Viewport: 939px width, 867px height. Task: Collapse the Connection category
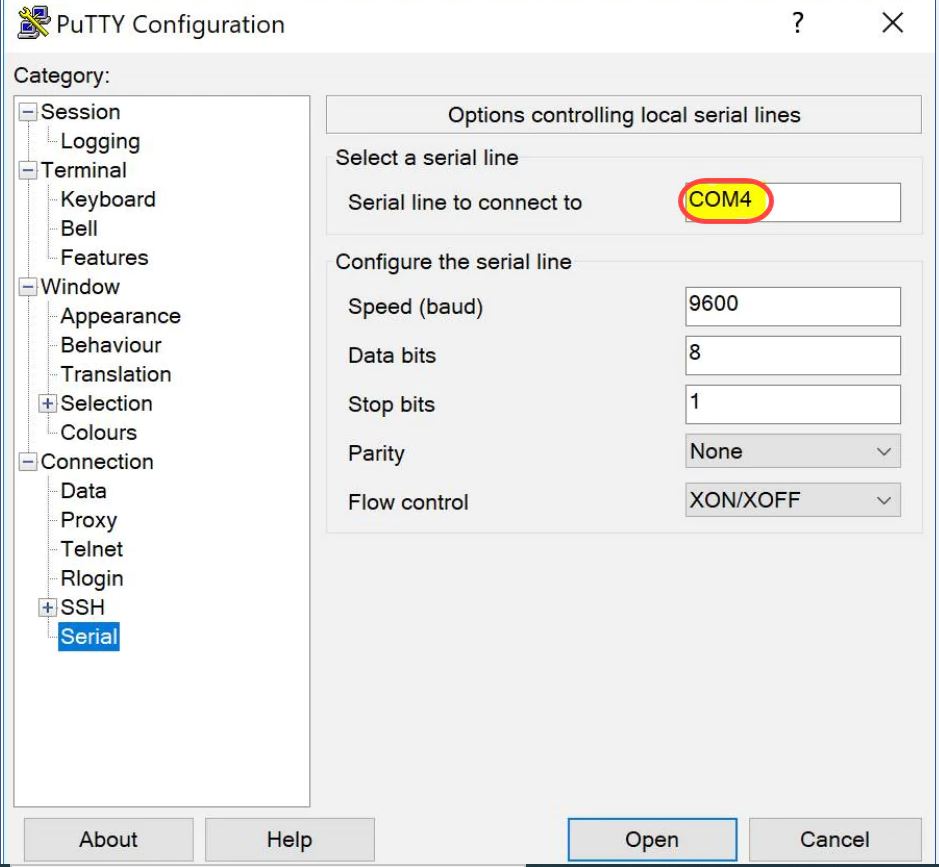click(x=27, y=462)
